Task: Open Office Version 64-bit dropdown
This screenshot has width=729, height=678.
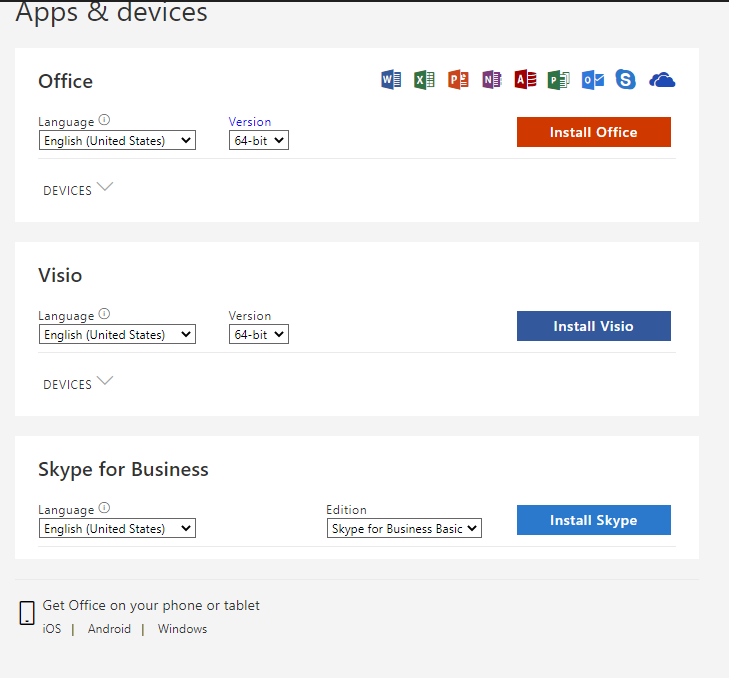Action: (x=258, y=140)
